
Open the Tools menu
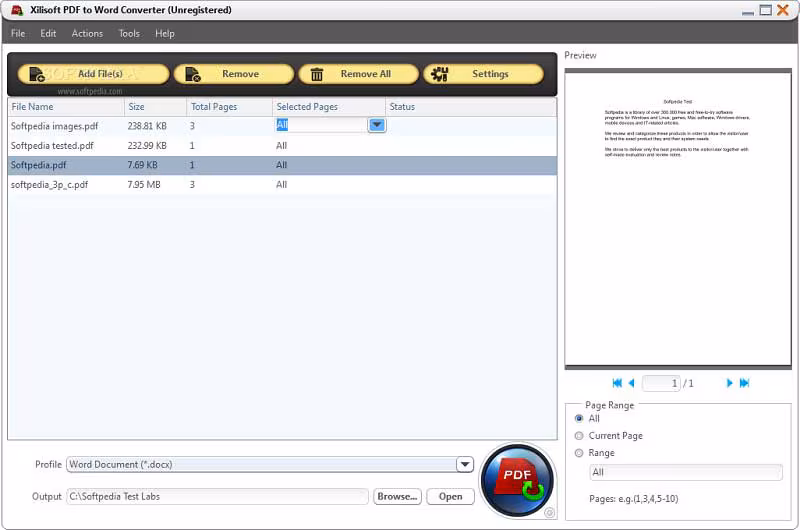[129, 34]
